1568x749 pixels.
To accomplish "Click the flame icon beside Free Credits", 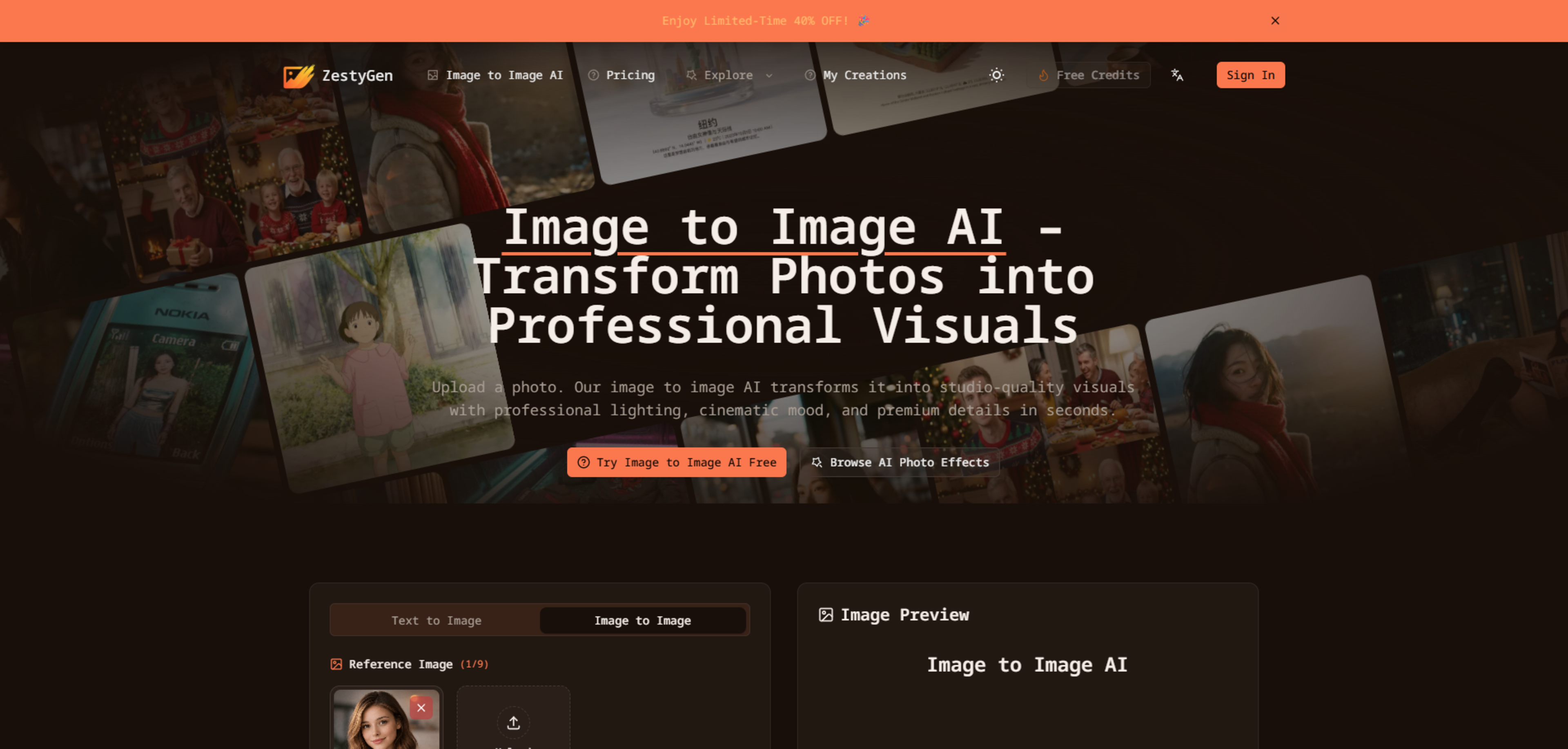I will [x=1043, y=76].
